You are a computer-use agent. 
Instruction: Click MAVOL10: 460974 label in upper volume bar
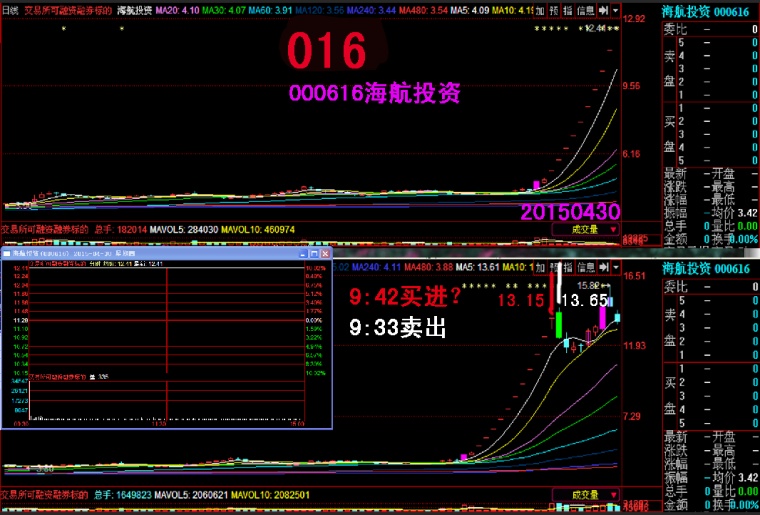[258, 229]
